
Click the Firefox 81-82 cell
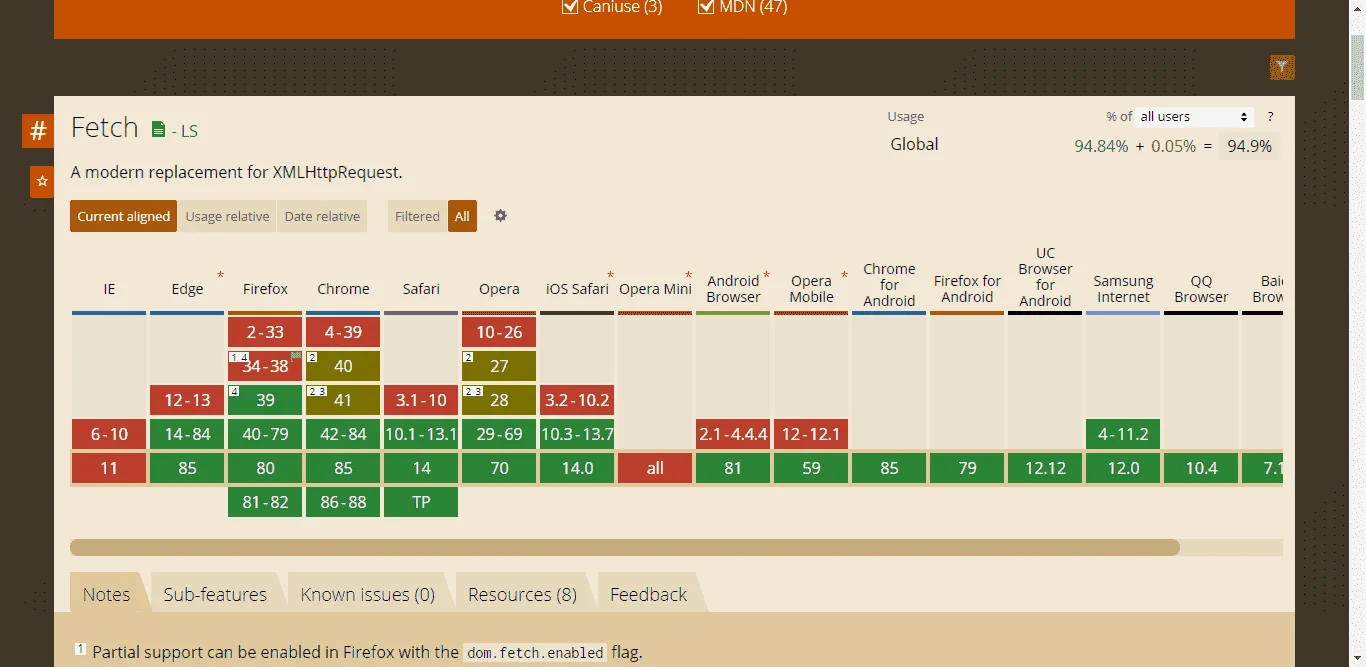click(x=265, y=502)
